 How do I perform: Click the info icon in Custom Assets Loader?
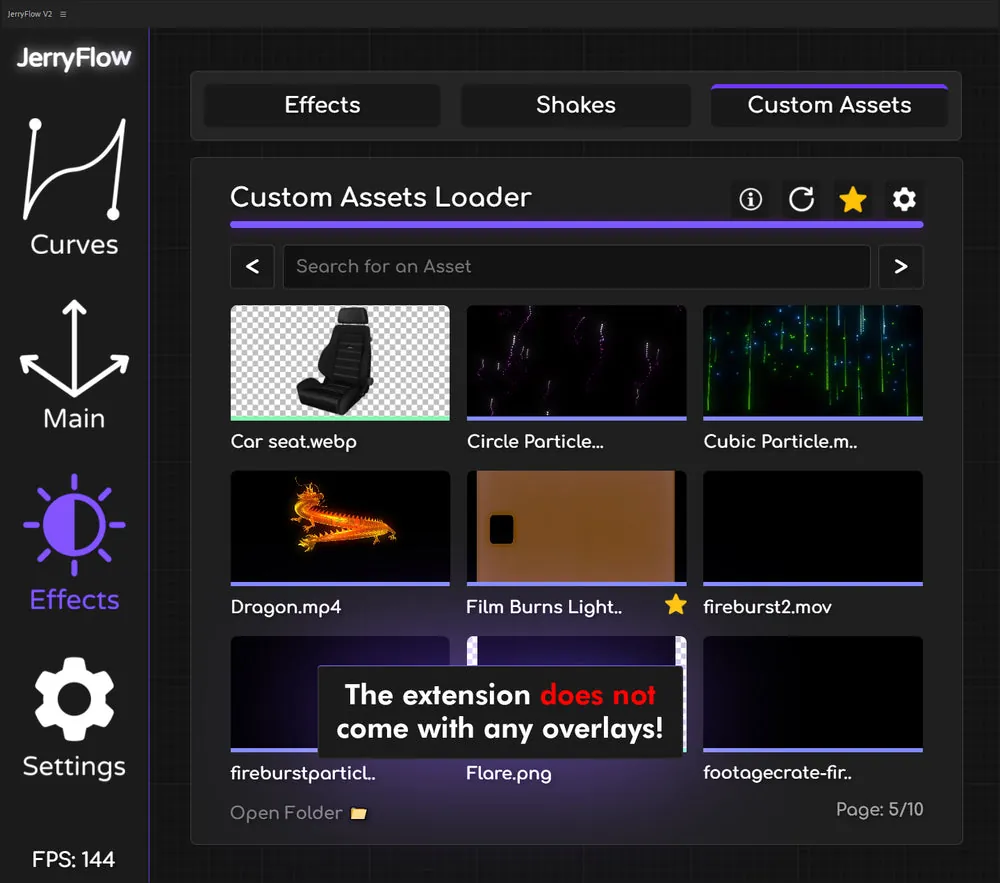(x=751, y=199)
